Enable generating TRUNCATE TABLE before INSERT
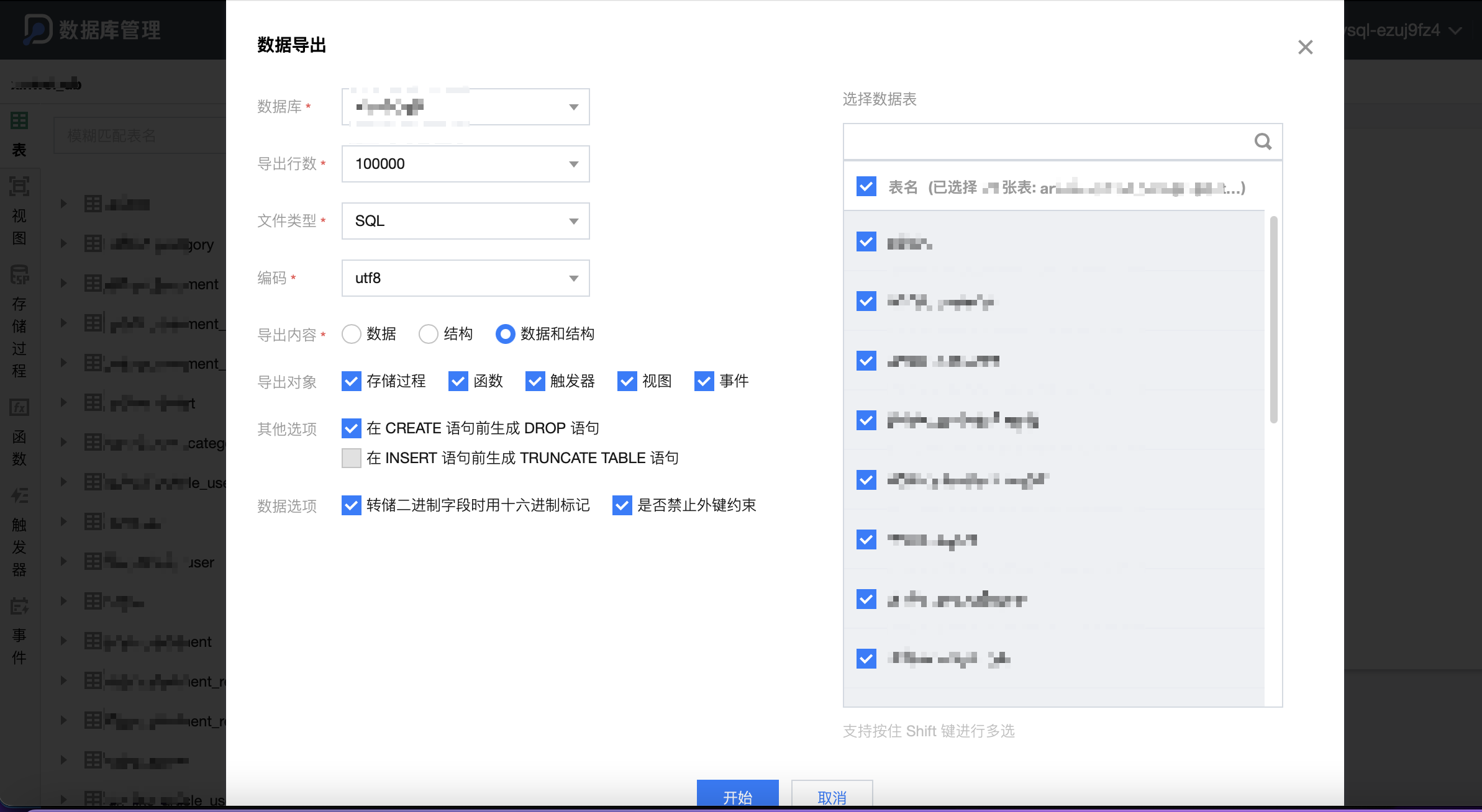Image resolution: width=1482 pixels, height=812 pixels. coord(352,458)
